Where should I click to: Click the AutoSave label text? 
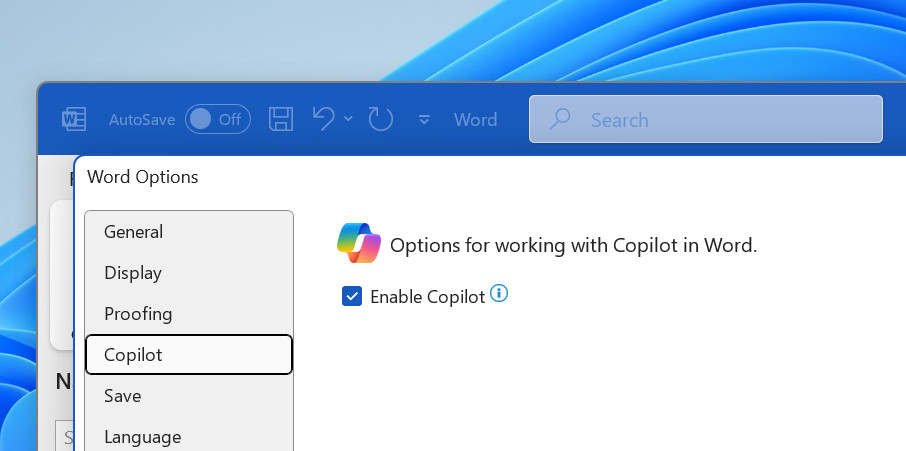click(x=142, y=120)
